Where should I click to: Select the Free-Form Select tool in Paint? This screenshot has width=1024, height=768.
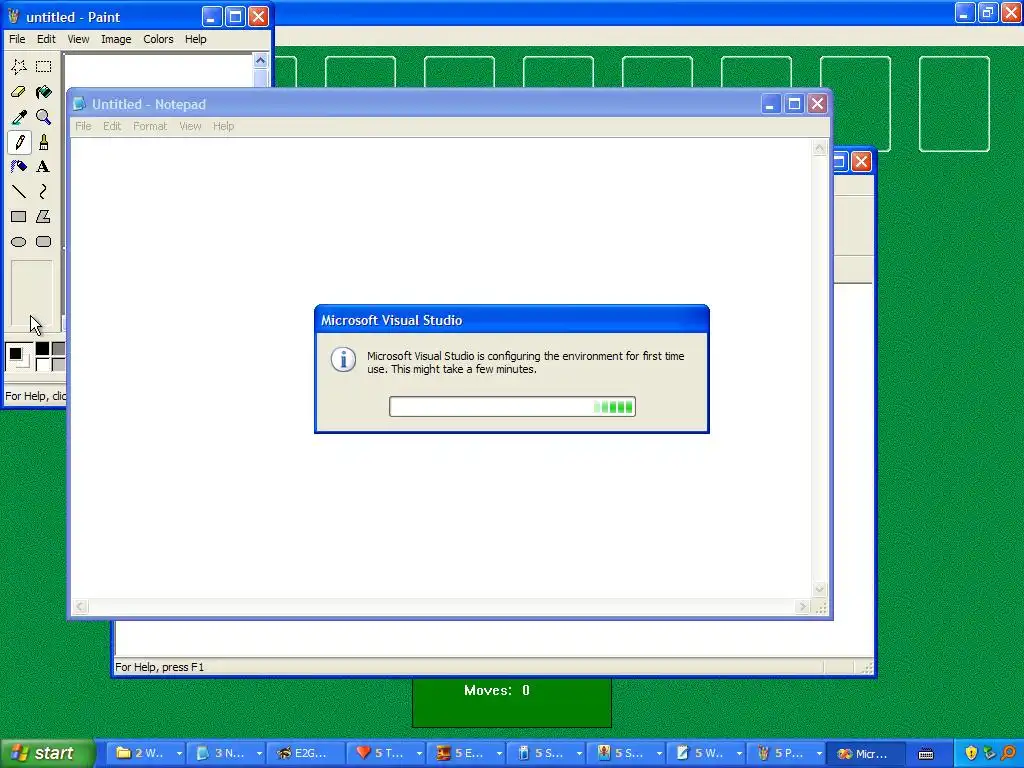coord(18,67)
